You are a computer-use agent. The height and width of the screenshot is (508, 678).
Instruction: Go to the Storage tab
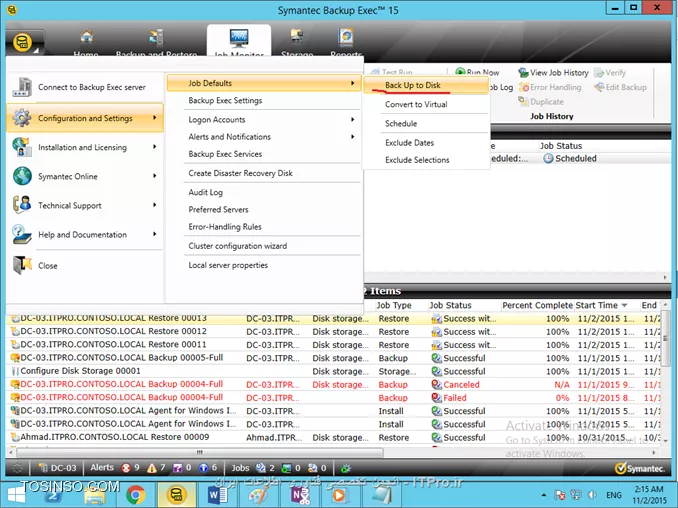point(297,42)
